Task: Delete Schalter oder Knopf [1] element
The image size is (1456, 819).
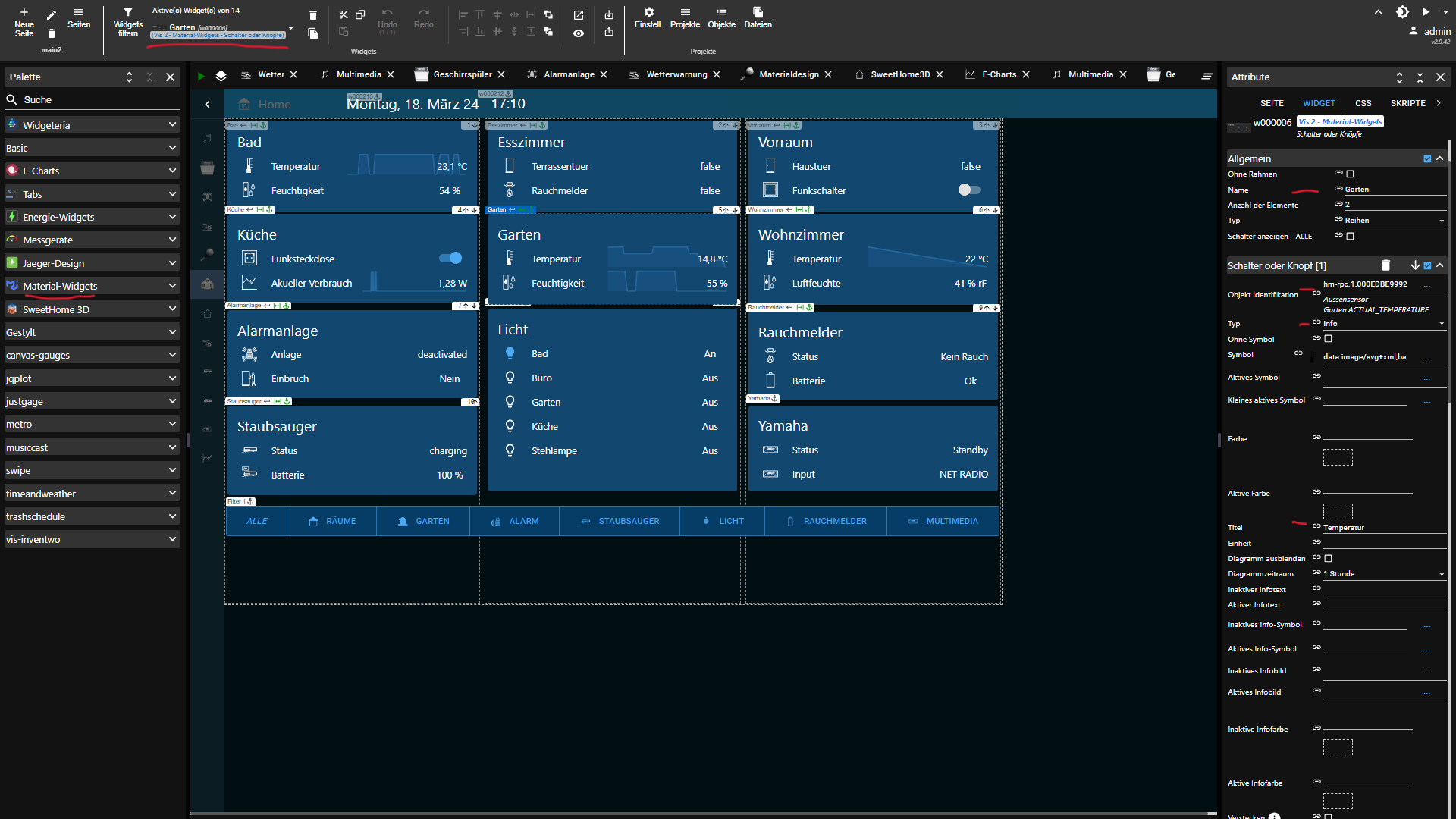Action: [1385, 265]
